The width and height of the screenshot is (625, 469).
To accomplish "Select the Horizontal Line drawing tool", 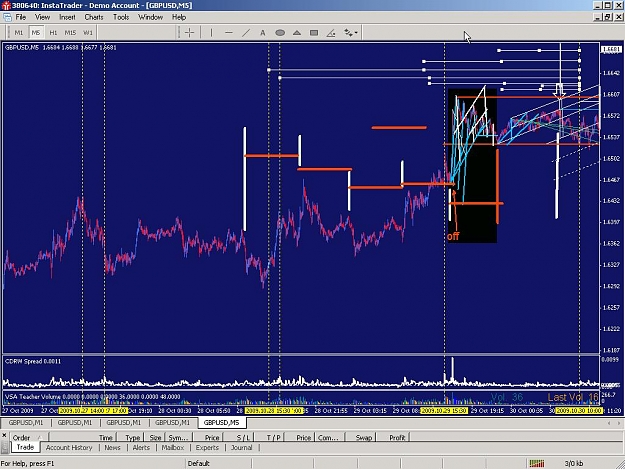I will tap(229, 33).
